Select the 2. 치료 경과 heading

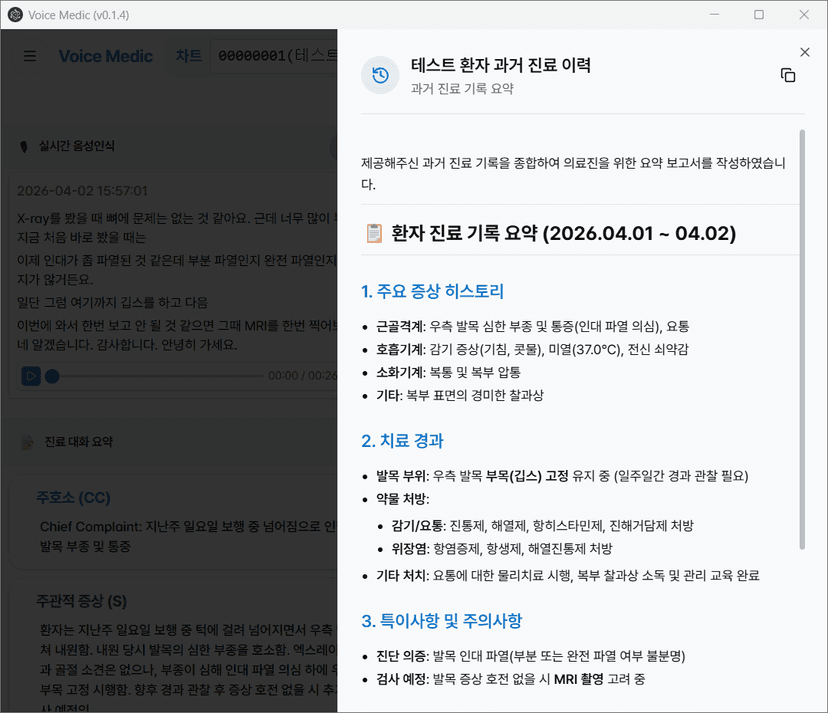tap(402, 441)
